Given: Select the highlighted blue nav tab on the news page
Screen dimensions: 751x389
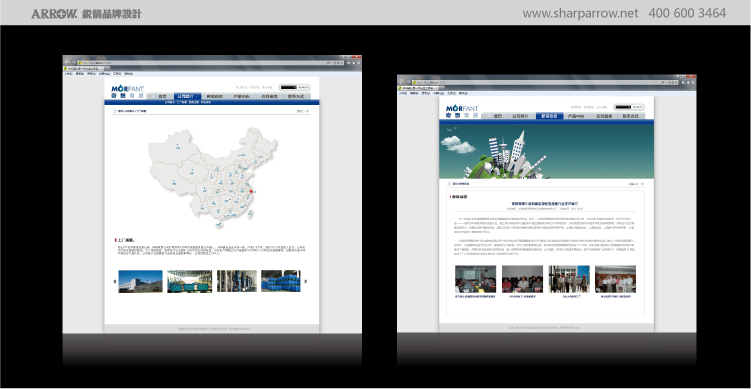Looking at the screenshot, I should [x=549, y=116].
